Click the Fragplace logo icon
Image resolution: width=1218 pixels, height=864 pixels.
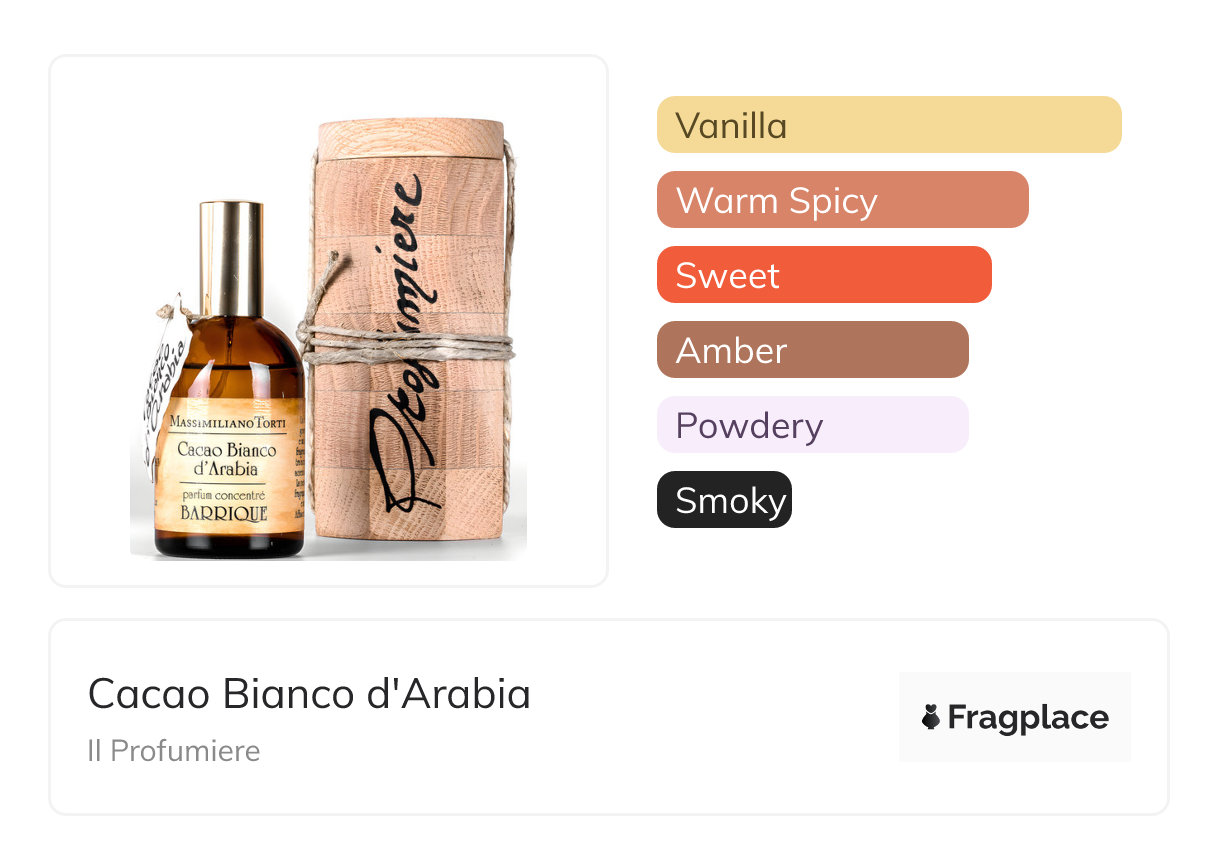(931, 717)
